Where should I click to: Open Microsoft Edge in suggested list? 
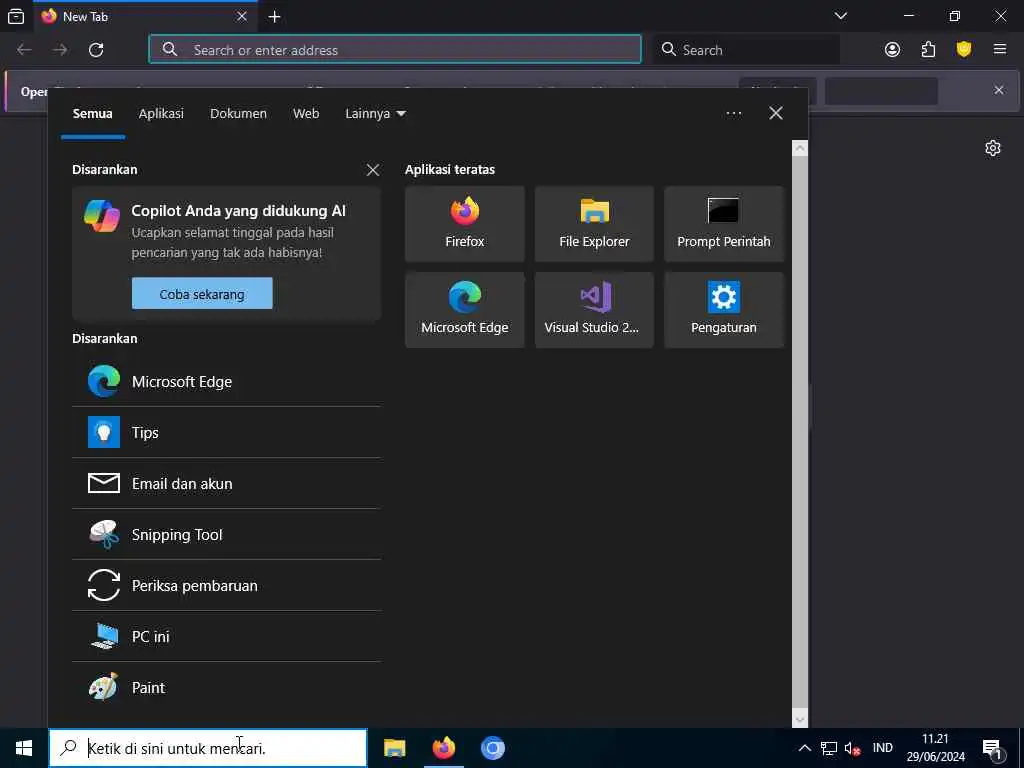point(226,381)
